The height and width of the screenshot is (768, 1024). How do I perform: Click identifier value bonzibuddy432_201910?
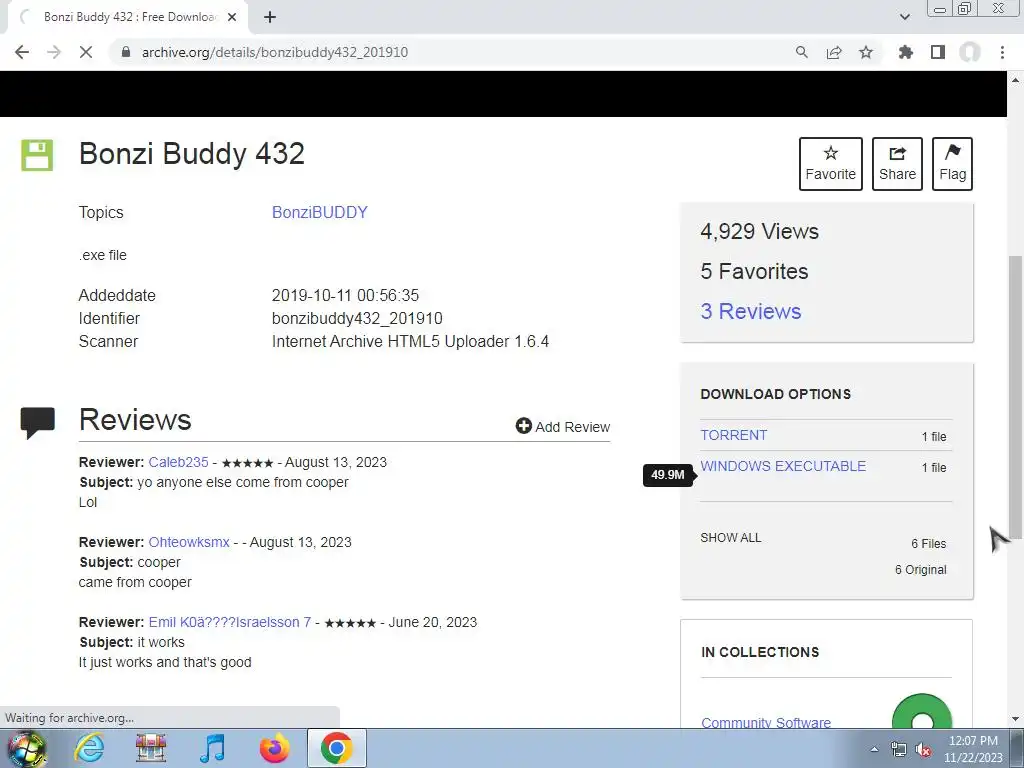[357, 318]
